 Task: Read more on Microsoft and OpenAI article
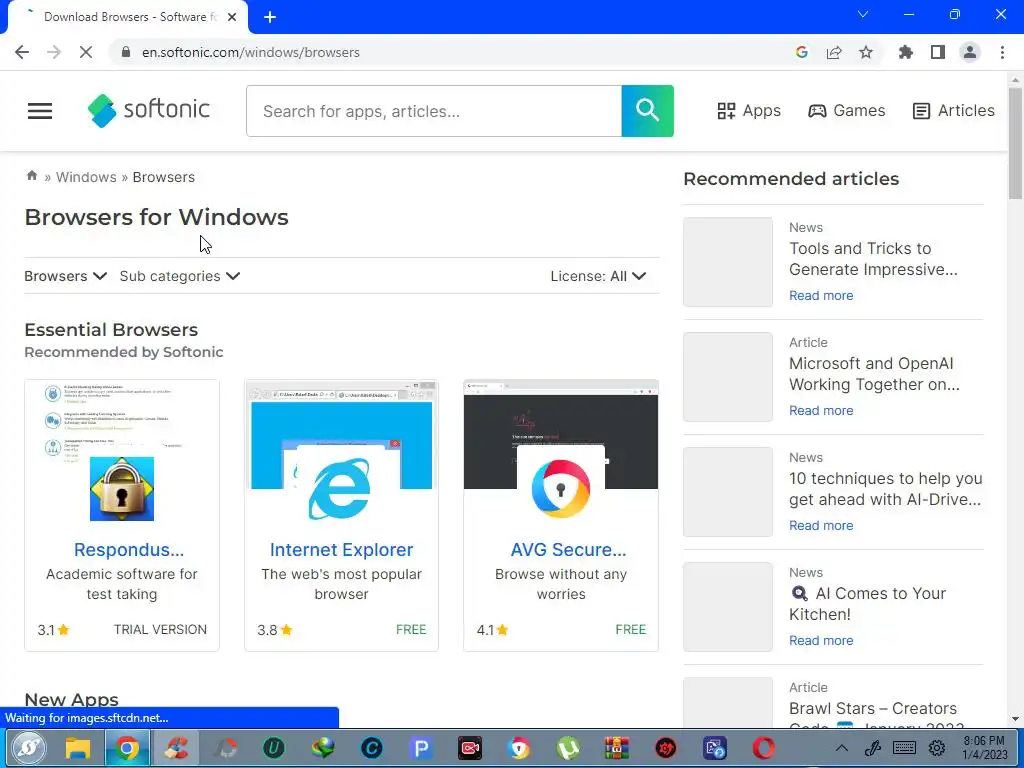[x=821, y=410]
